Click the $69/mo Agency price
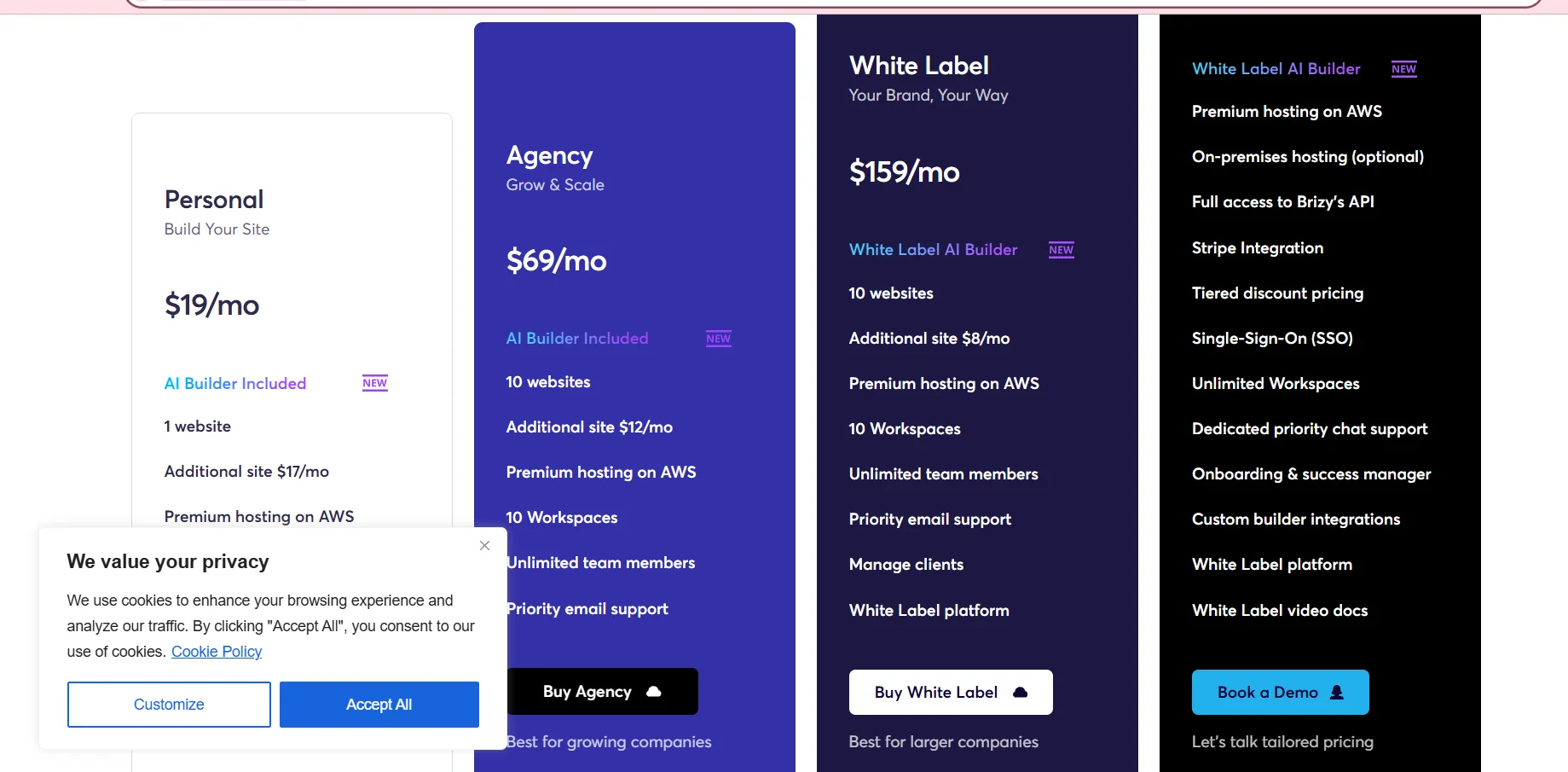Viewport: 1568px width, 772px height. click(556, 260)
